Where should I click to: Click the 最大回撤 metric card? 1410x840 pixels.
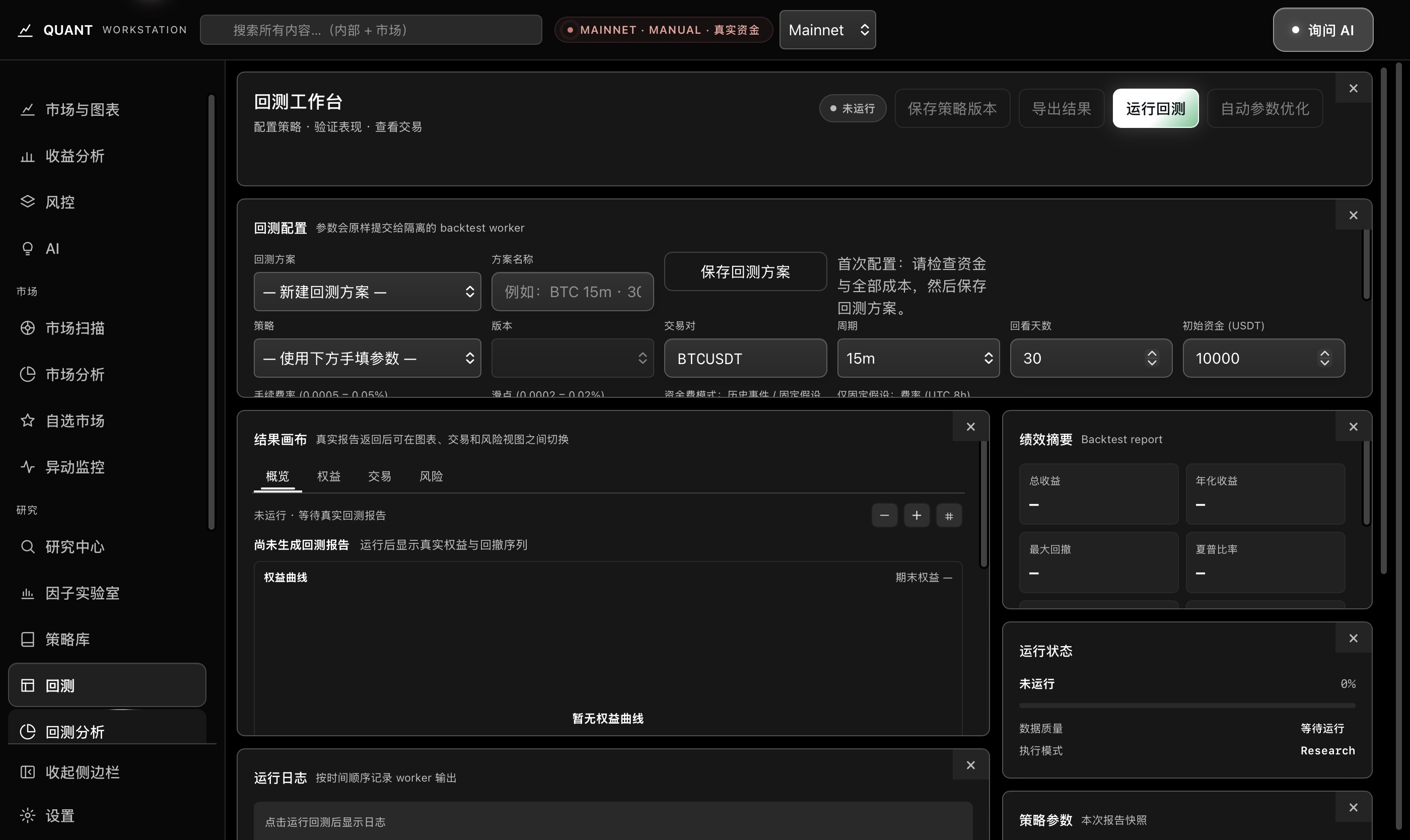pos(1098,562)
